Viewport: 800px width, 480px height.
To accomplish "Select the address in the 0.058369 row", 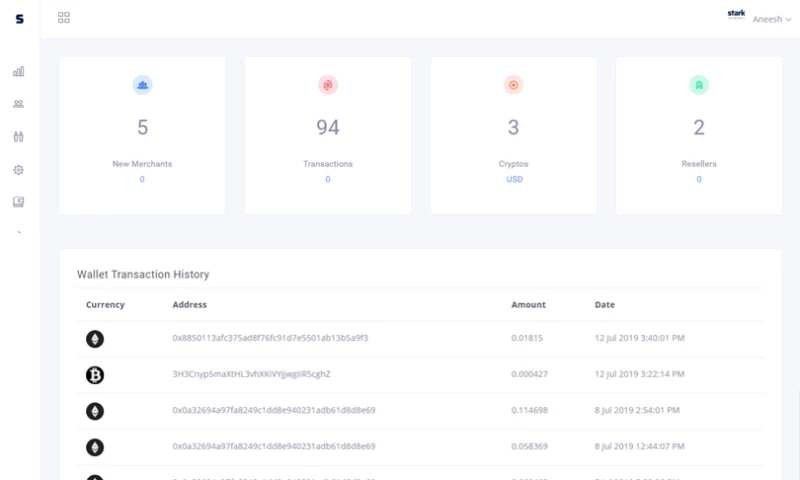I will point(274,446).
